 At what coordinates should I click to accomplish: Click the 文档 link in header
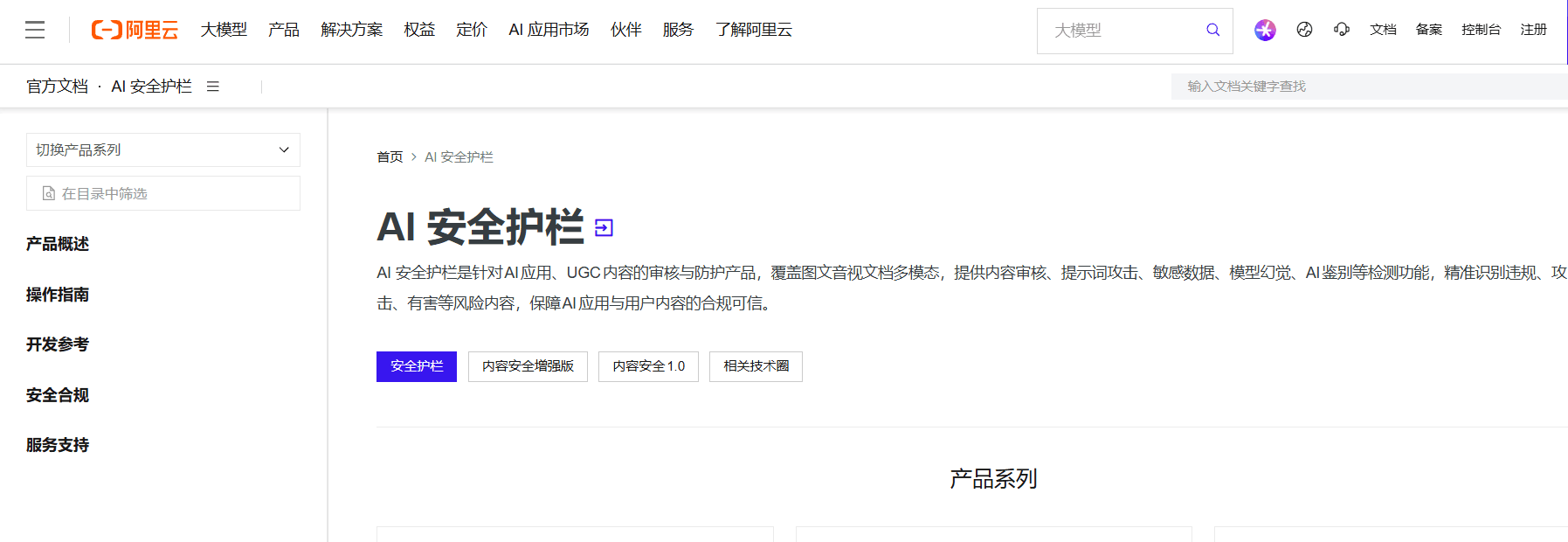1383,30
